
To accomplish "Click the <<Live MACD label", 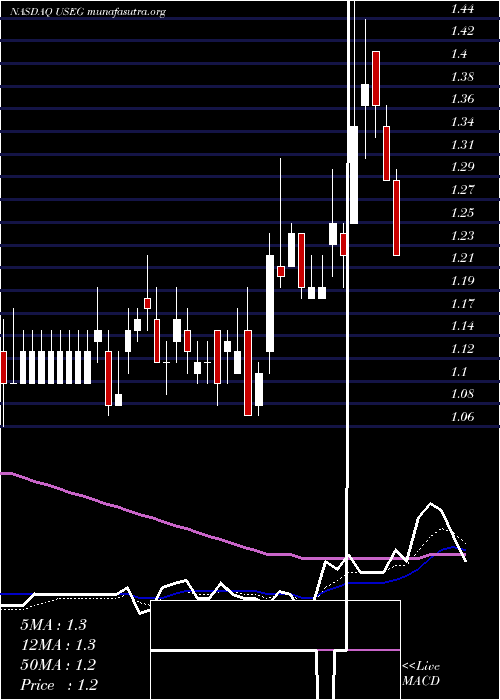I will pos(421,674).
